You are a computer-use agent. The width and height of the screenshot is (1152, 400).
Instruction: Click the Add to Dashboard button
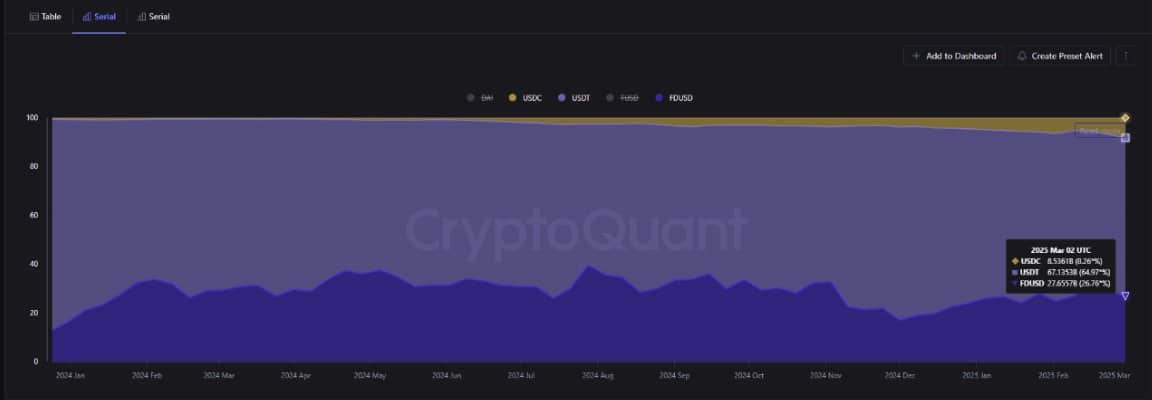pyautogui.click(x=954, y=56)
